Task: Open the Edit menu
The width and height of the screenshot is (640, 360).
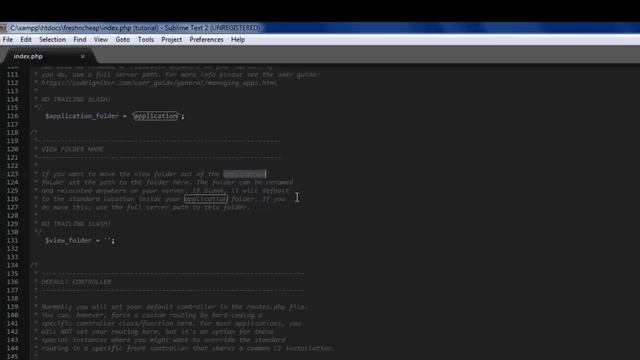Action: [x=26, y=40]
